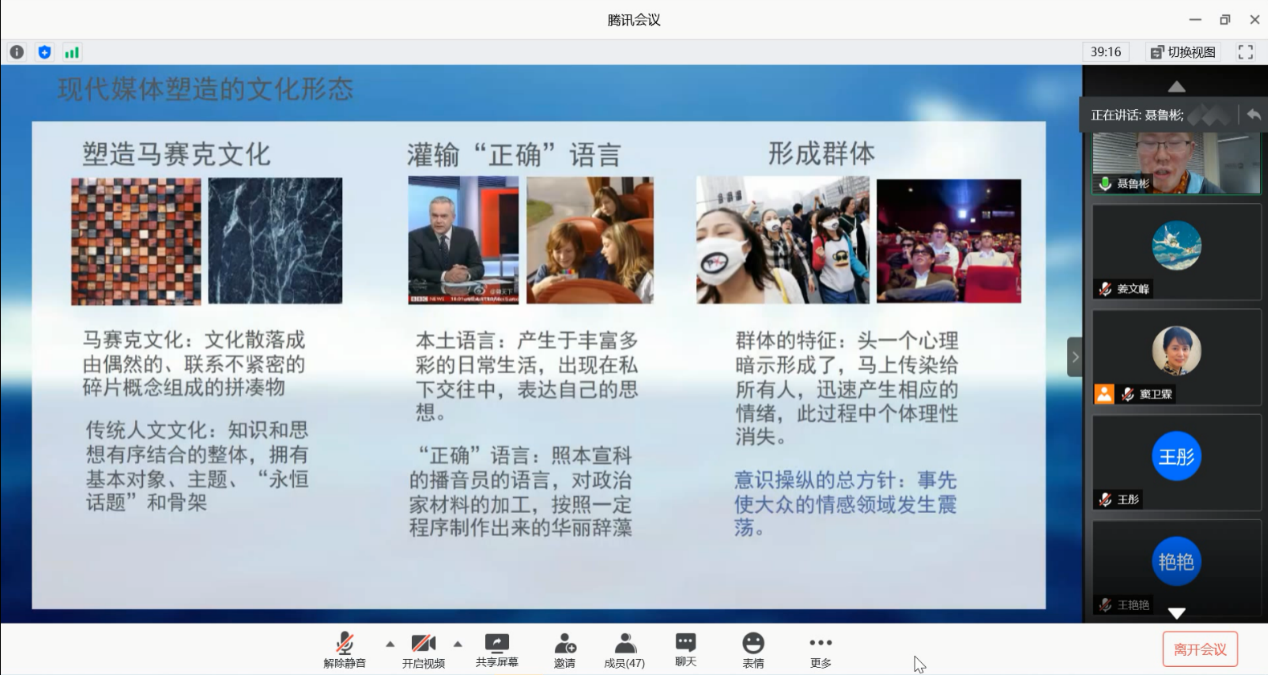
Task: Select the 王彤 participant tile
Action: [1176, 462]
